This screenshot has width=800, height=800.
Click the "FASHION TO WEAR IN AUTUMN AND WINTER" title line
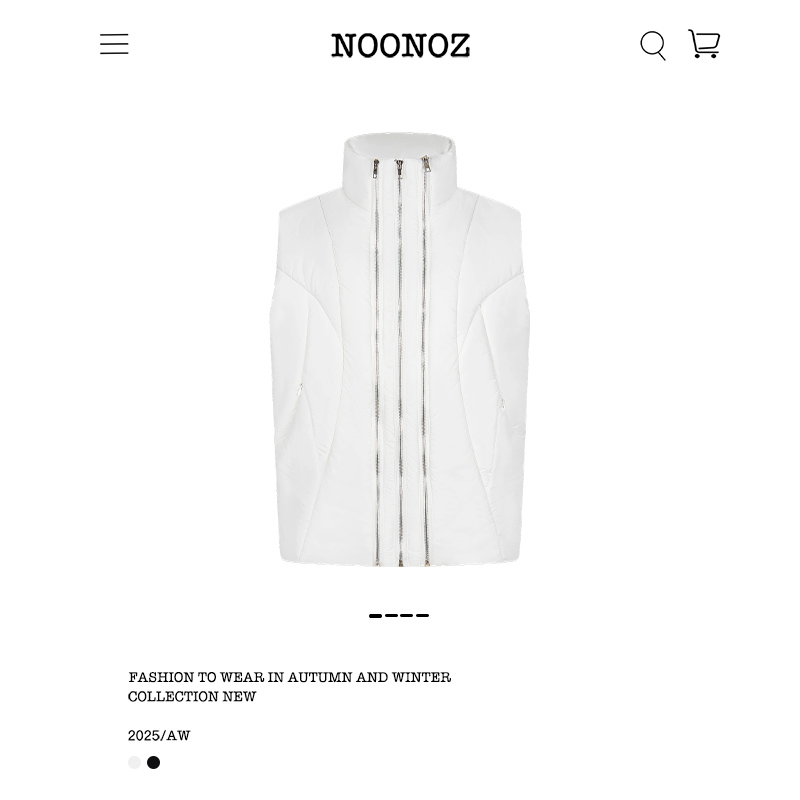point(290,678)
